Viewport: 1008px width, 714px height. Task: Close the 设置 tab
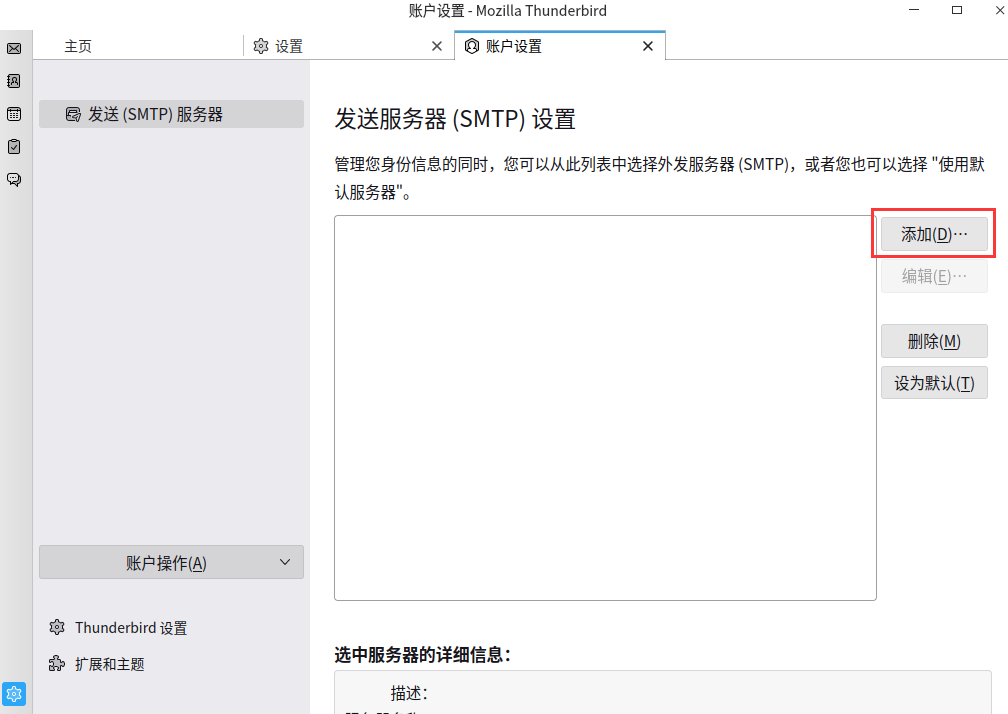coord(437,46)
